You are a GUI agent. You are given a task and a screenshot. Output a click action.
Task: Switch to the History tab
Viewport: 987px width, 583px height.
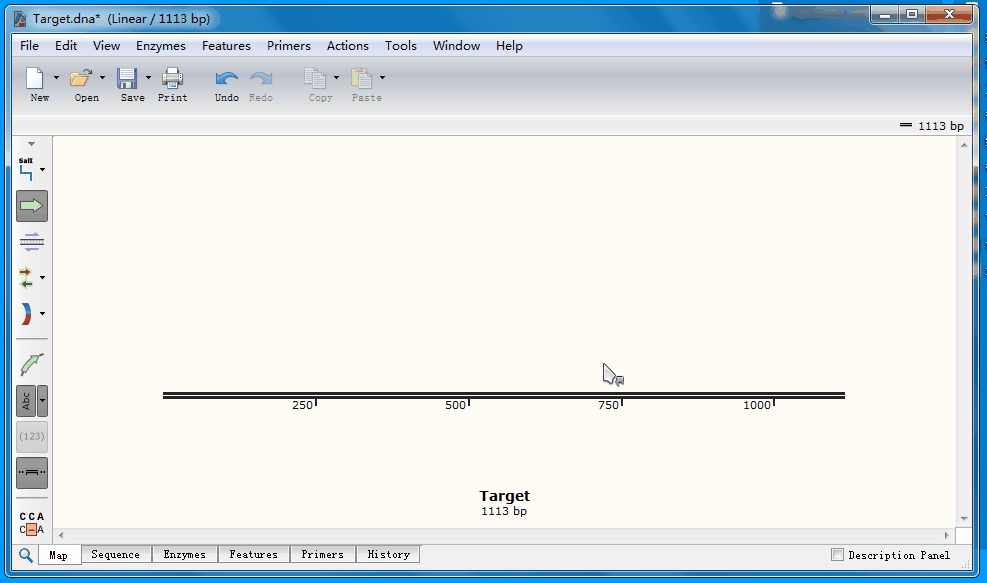[x=388, y=554]
